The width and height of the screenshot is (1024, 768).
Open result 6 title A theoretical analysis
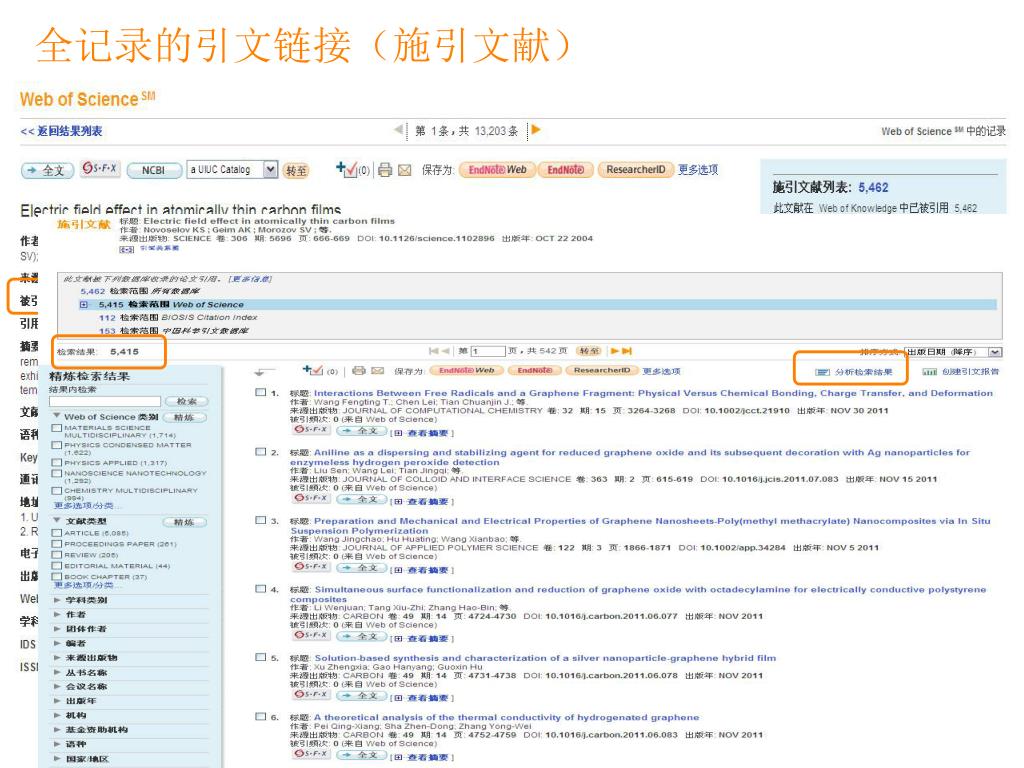[507, 717]
